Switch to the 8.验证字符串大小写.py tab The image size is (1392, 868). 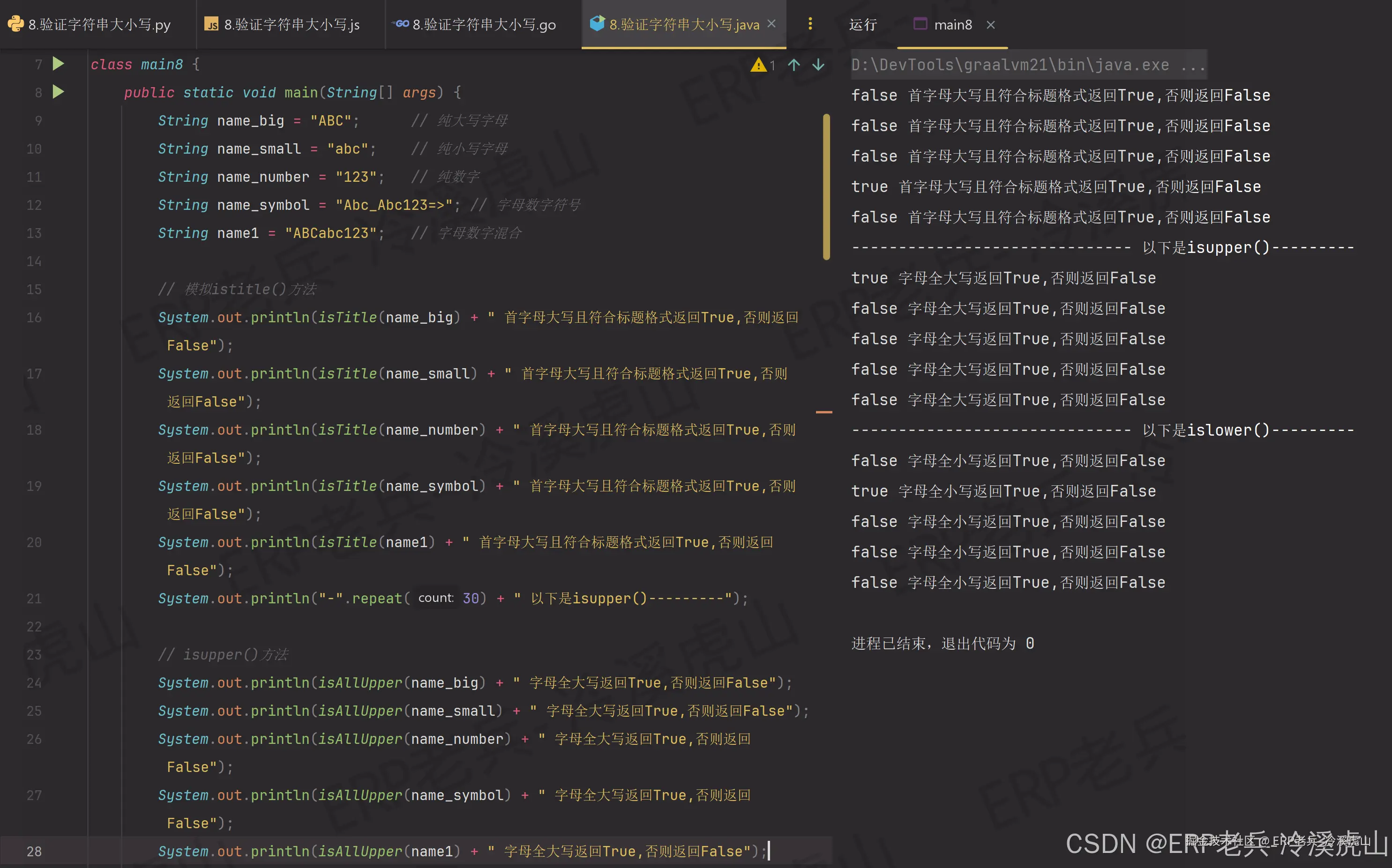99,25
